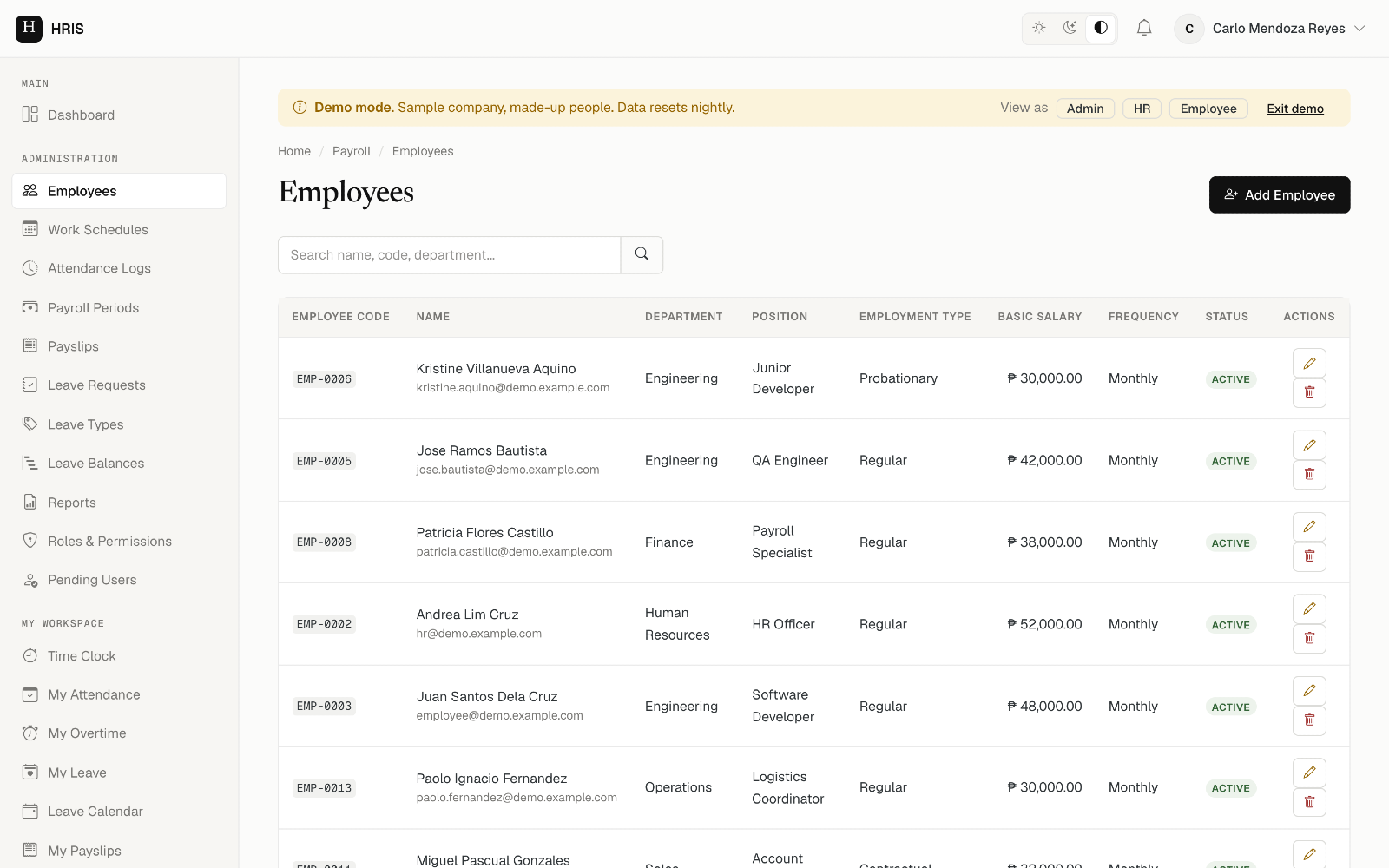Switch to dark theme moon icon
Viewport: 1389px width, 868px height.
pyautogui.click(x=1070, y=28)
